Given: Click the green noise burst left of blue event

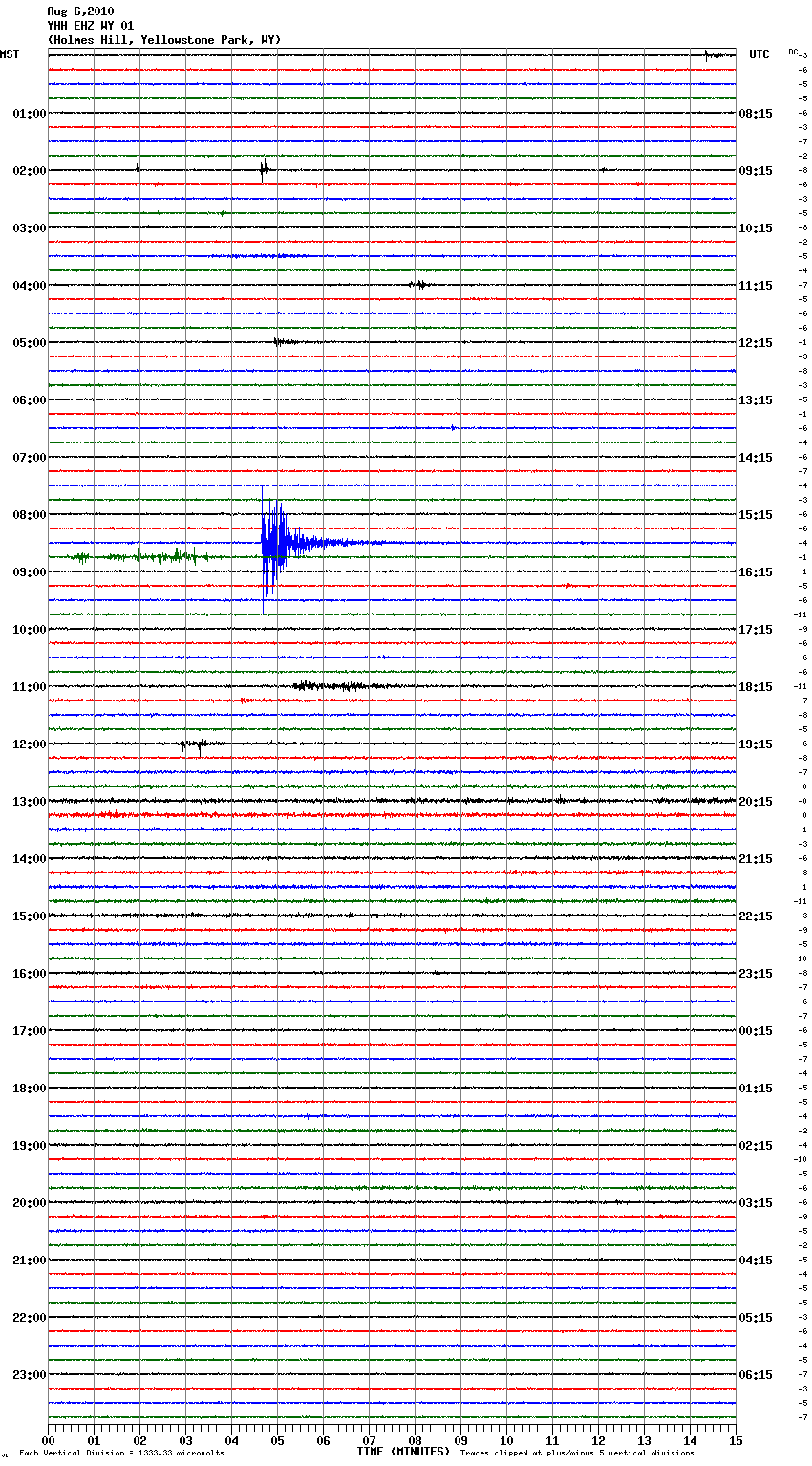Looking at the screenshot, I should point(139,556).
